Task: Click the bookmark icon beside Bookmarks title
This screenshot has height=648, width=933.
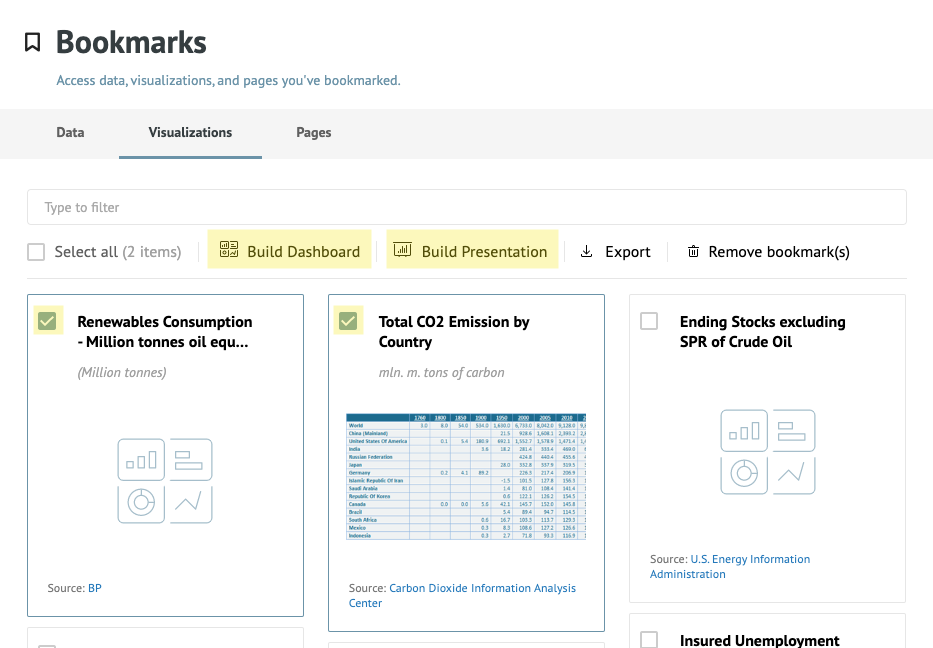Action: 33,42
